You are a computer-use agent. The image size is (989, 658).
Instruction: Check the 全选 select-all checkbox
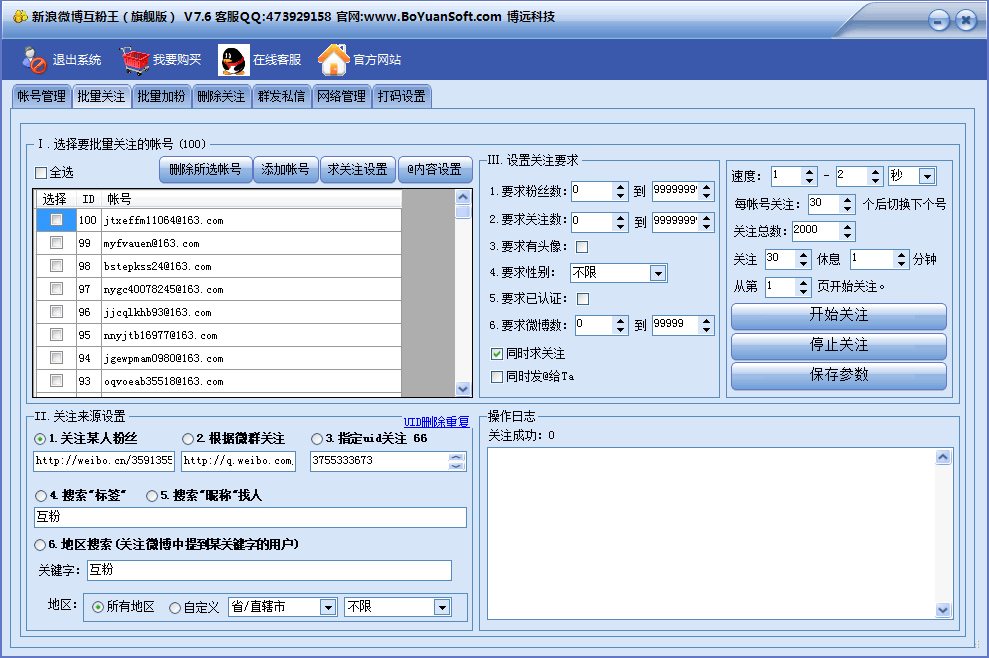click(41, 172)
